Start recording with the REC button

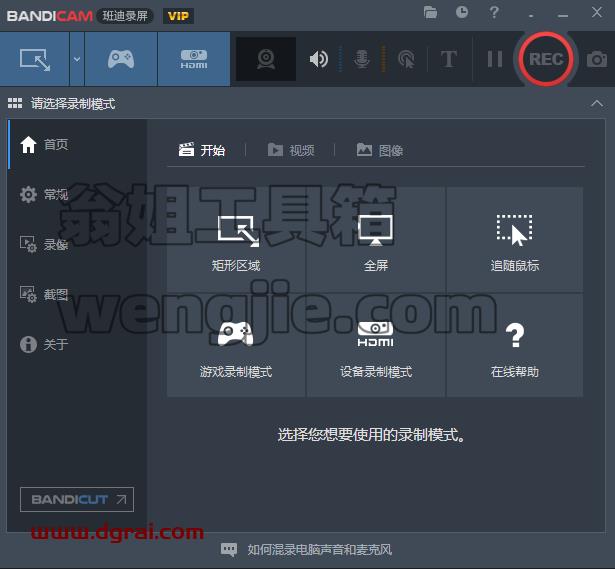pos(546,59)
